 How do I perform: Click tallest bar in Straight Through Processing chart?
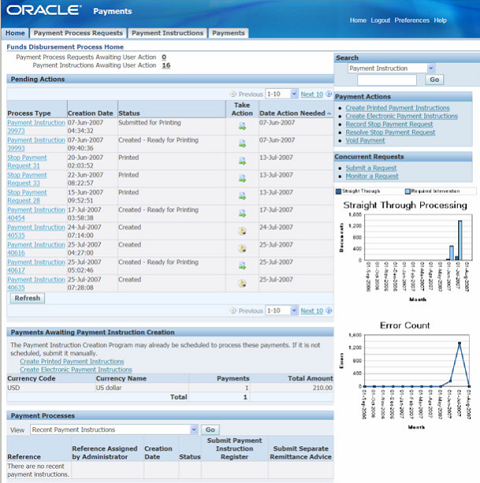(x=460, y=240)
